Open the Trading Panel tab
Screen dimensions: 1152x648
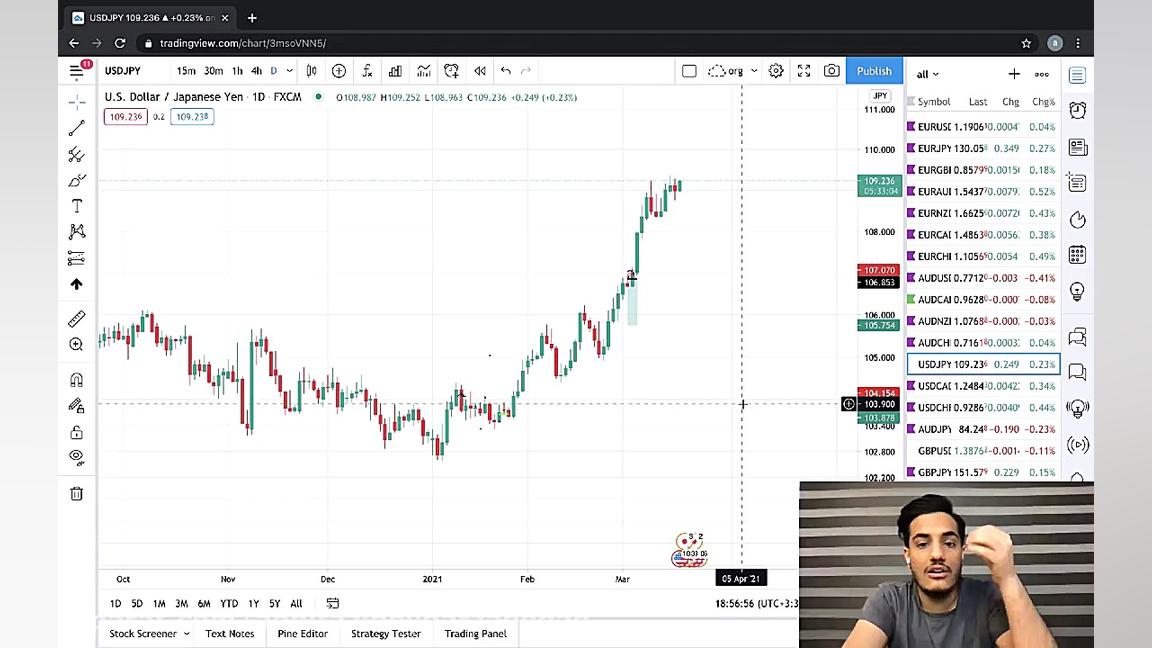(x=475, y=634)
